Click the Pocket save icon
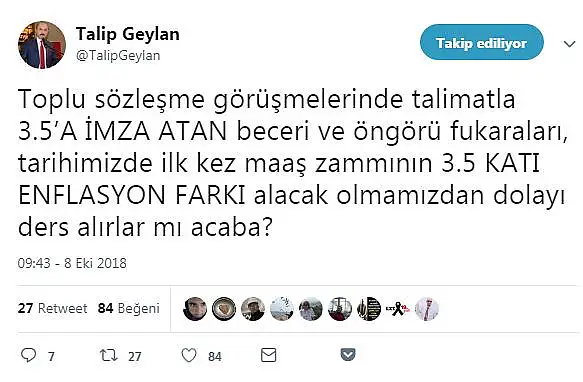This screenshot has width=583, height=382. [348, 354]
